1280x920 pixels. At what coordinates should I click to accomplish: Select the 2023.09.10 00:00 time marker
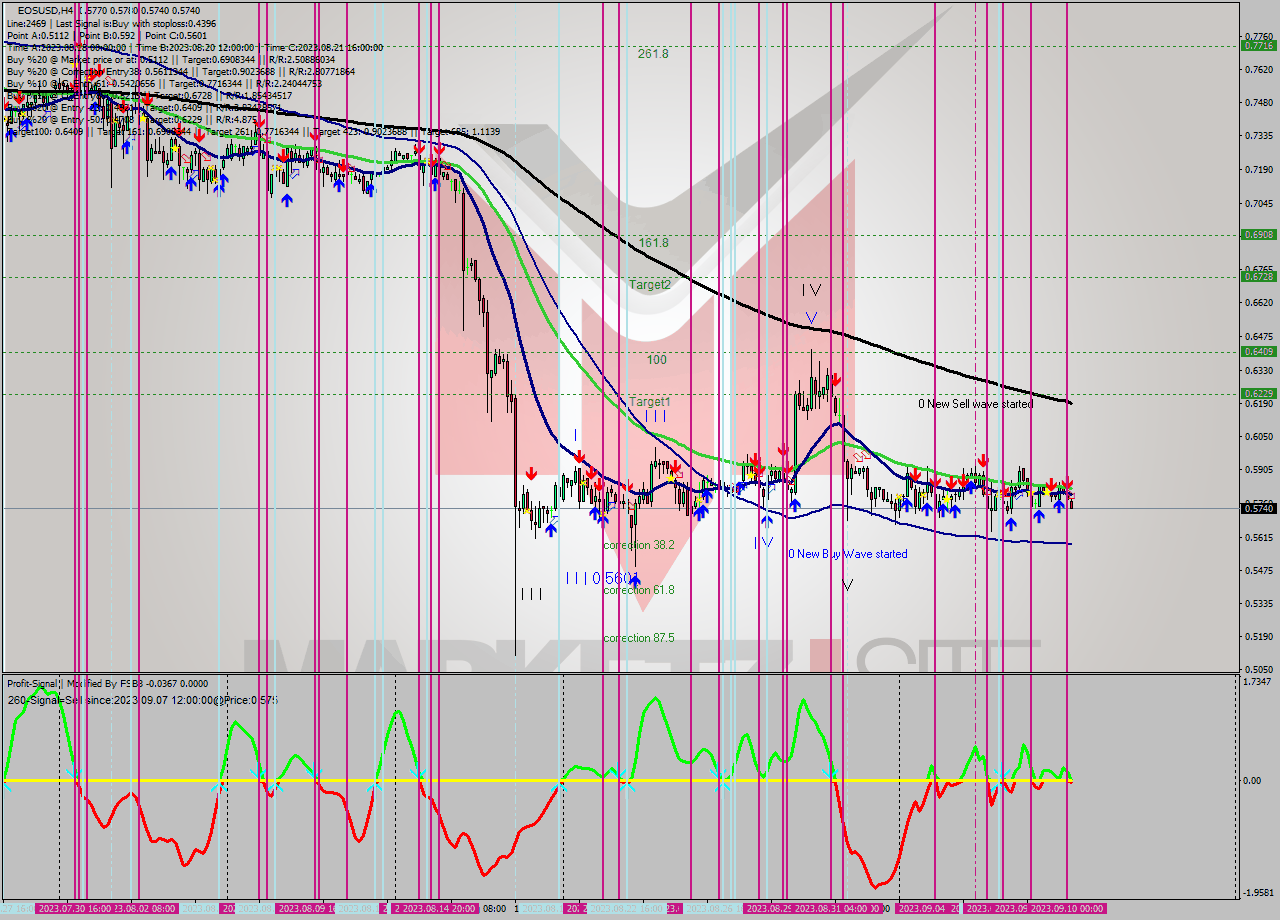[x=1068, y=908]
